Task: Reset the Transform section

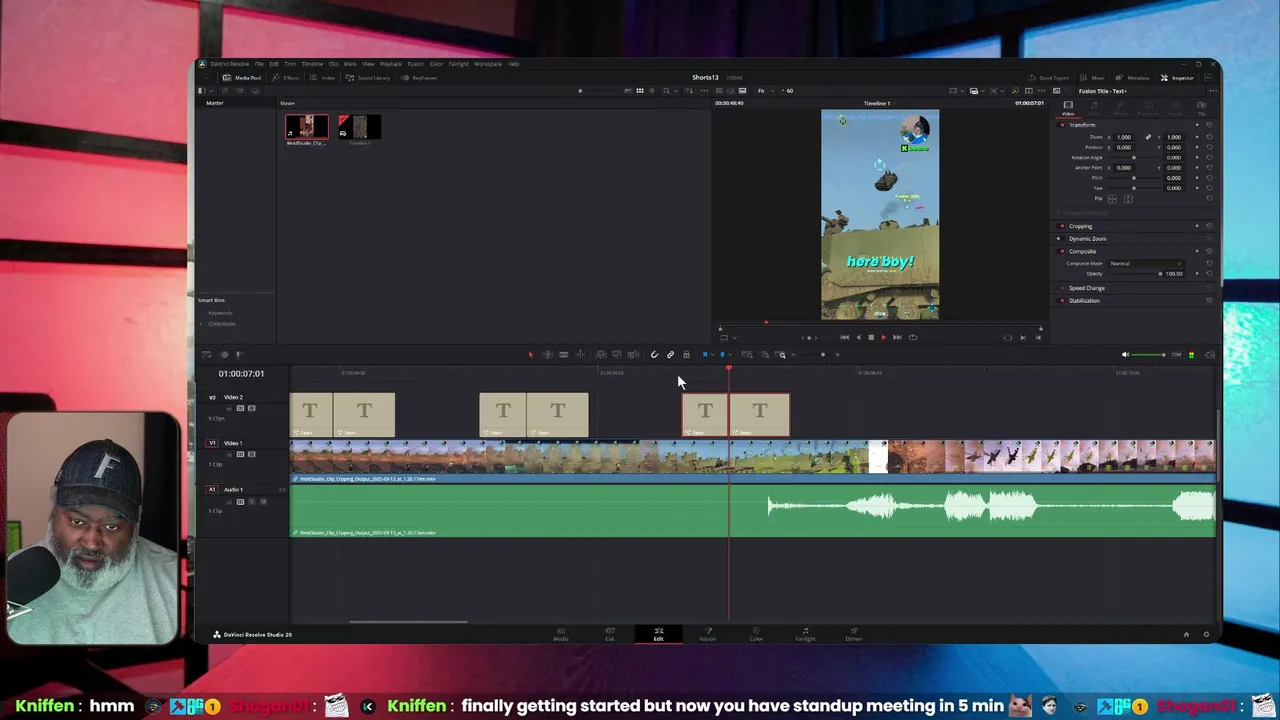Action: (1209, 125)
